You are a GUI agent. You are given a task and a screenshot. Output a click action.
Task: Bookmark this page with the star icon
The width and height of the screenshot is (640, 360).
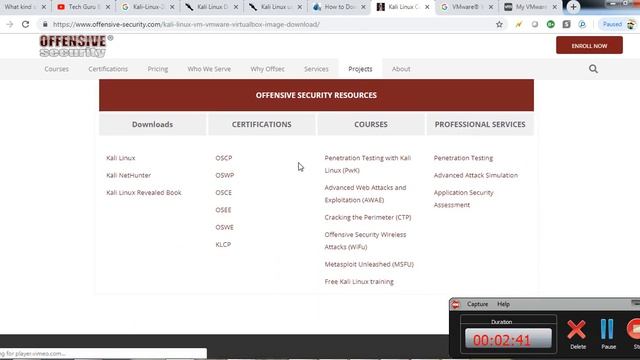(x=499, y=24)
